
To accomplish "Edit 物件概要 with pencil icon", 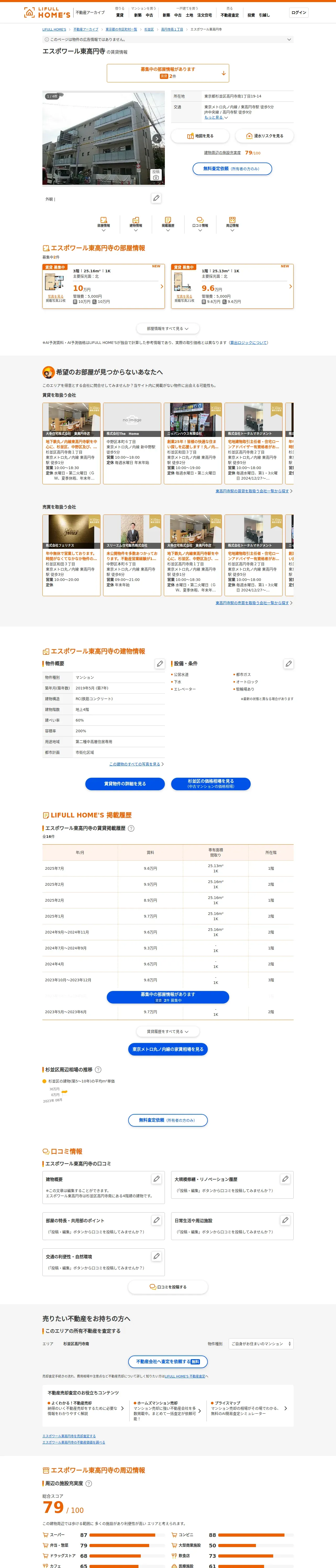I will tap(160, 664).
